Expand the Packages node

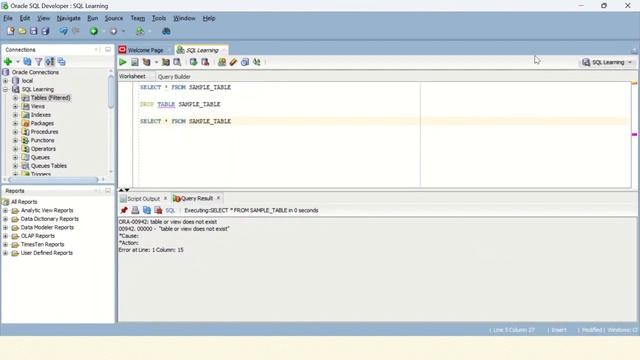pyautogui.click(x=16, y=123)
